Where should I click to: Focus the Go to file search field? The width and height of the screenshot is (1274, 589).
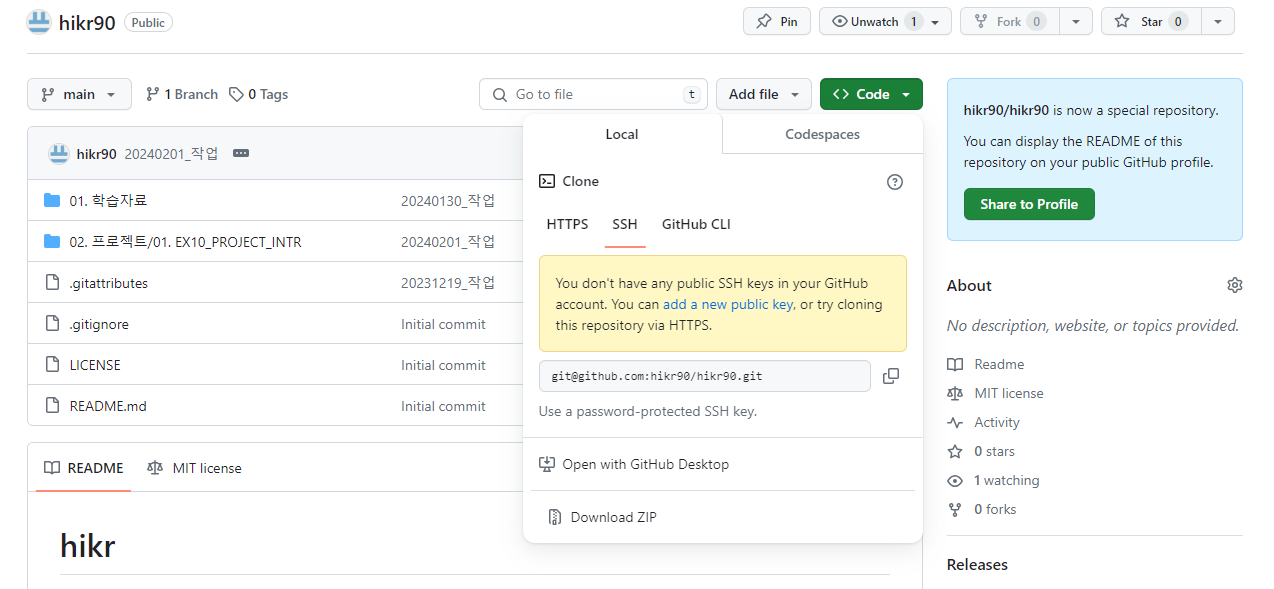coord(593,94)
